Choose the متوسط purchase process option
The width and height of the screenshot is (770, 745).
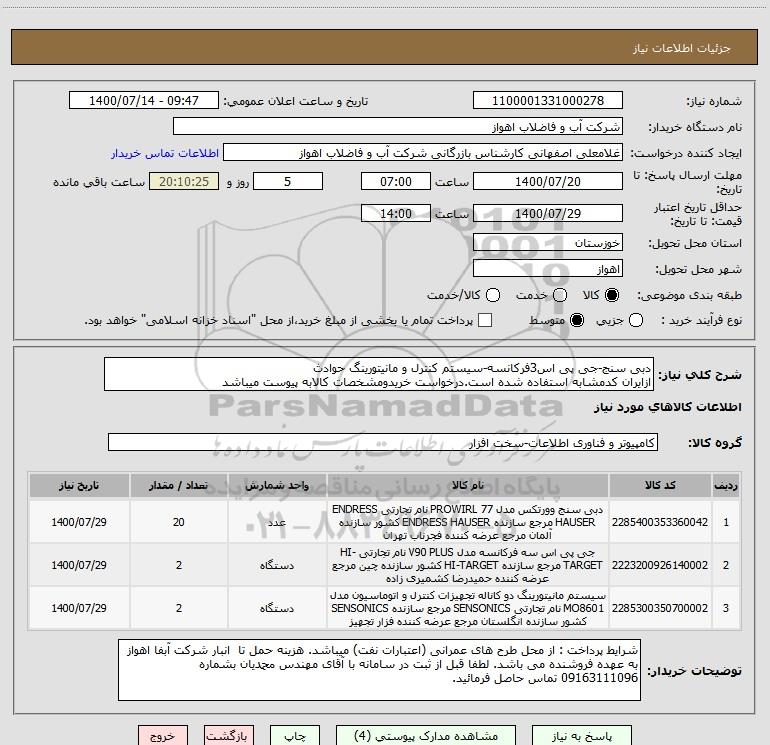[x=577, y=320]
